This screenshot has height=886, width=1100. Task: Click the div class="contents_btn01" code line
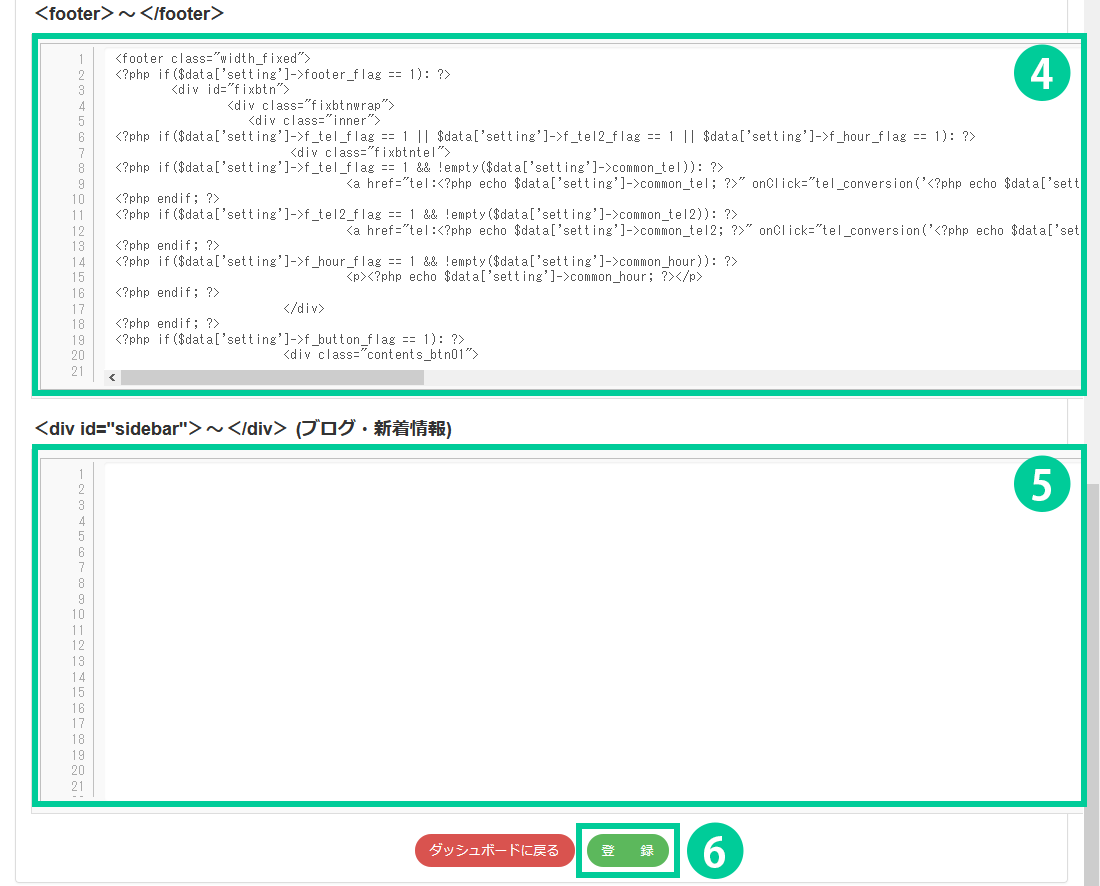[382, 355]
